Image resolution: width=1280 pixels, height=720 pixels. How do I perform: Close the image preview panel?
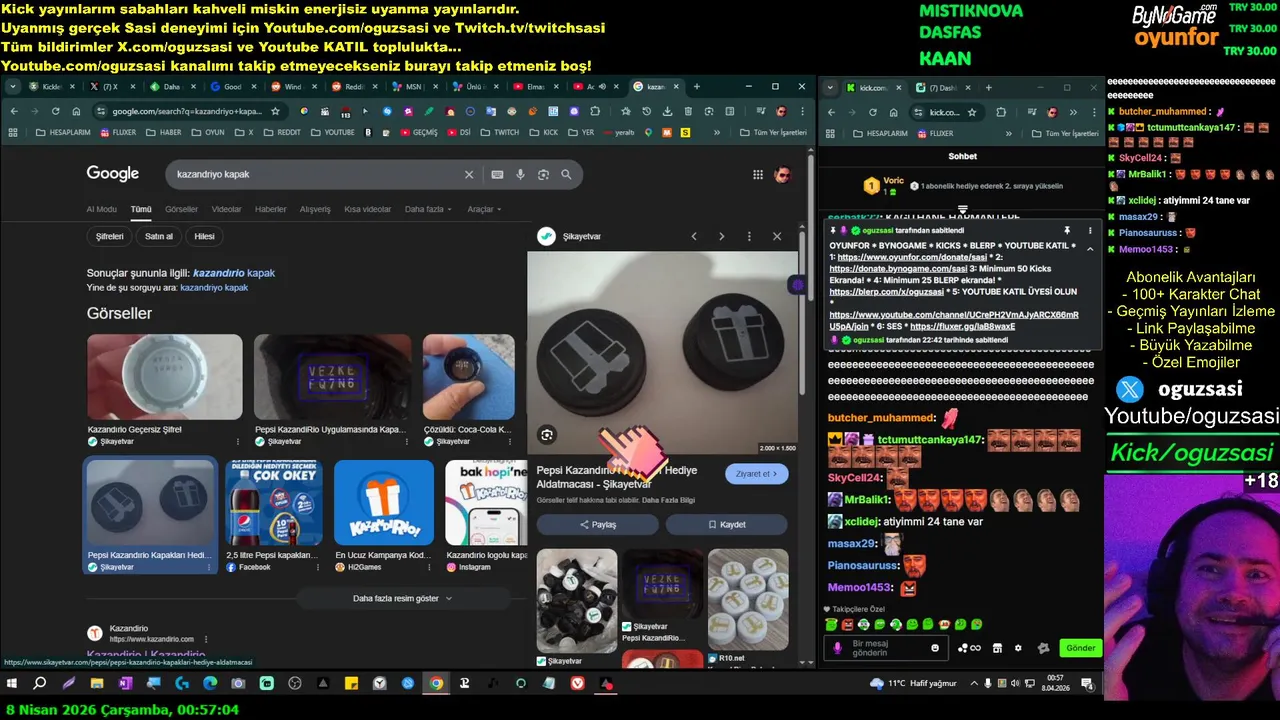[x=777, y=236]
